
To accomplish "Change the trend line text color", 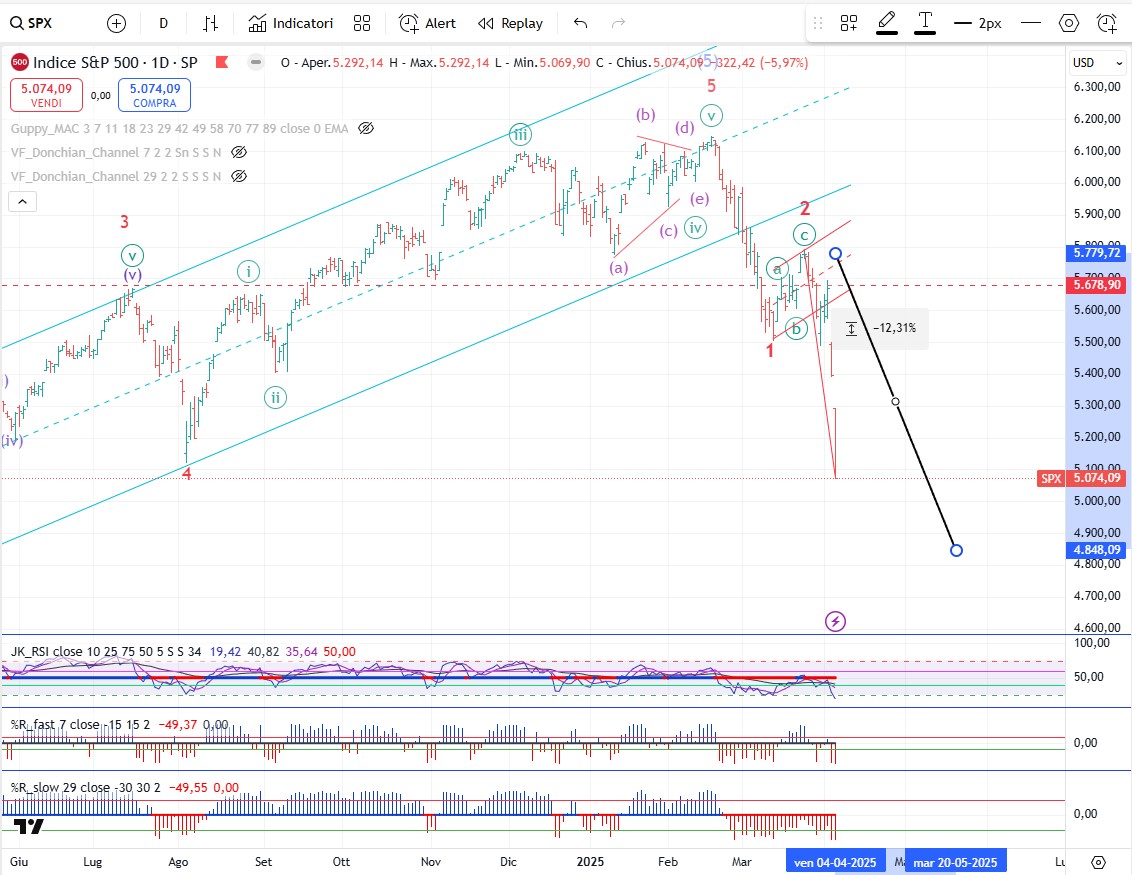I will pyautogui.click(x=925, y=23).
